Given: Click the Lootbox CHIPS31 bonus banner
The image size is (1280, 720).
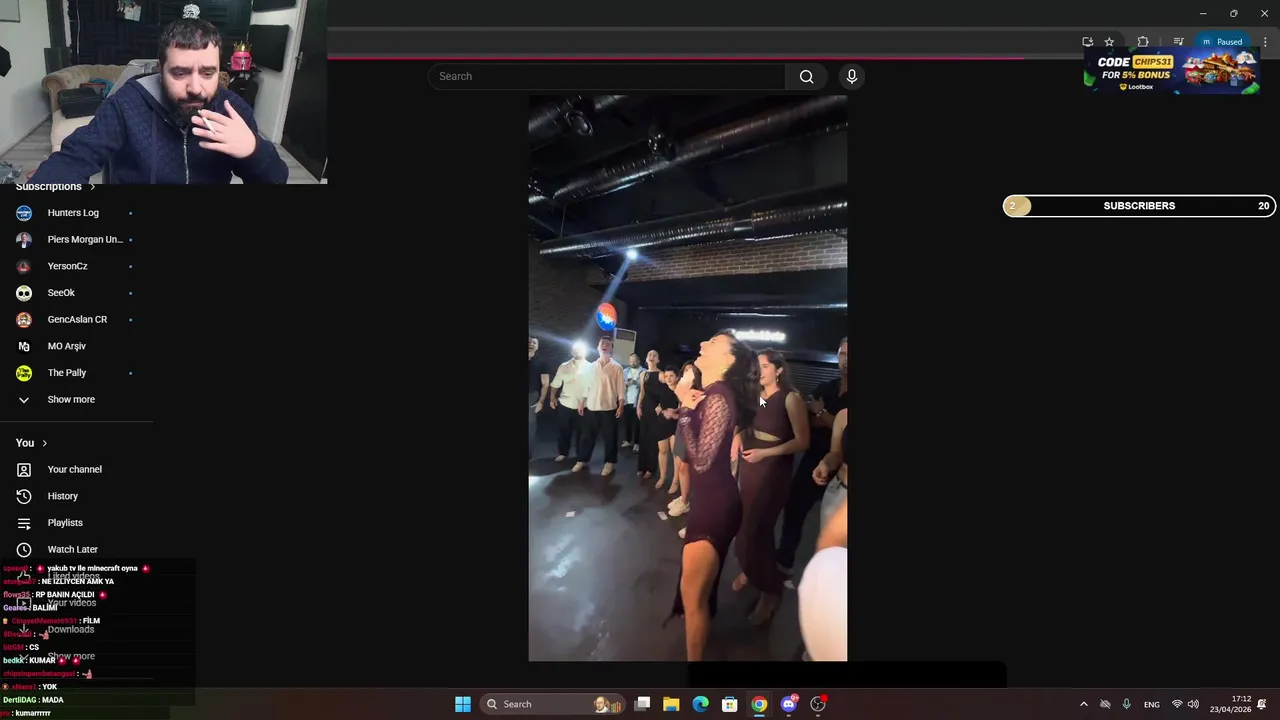Looking at the screenshot, I should click(x=1171, y=71).
